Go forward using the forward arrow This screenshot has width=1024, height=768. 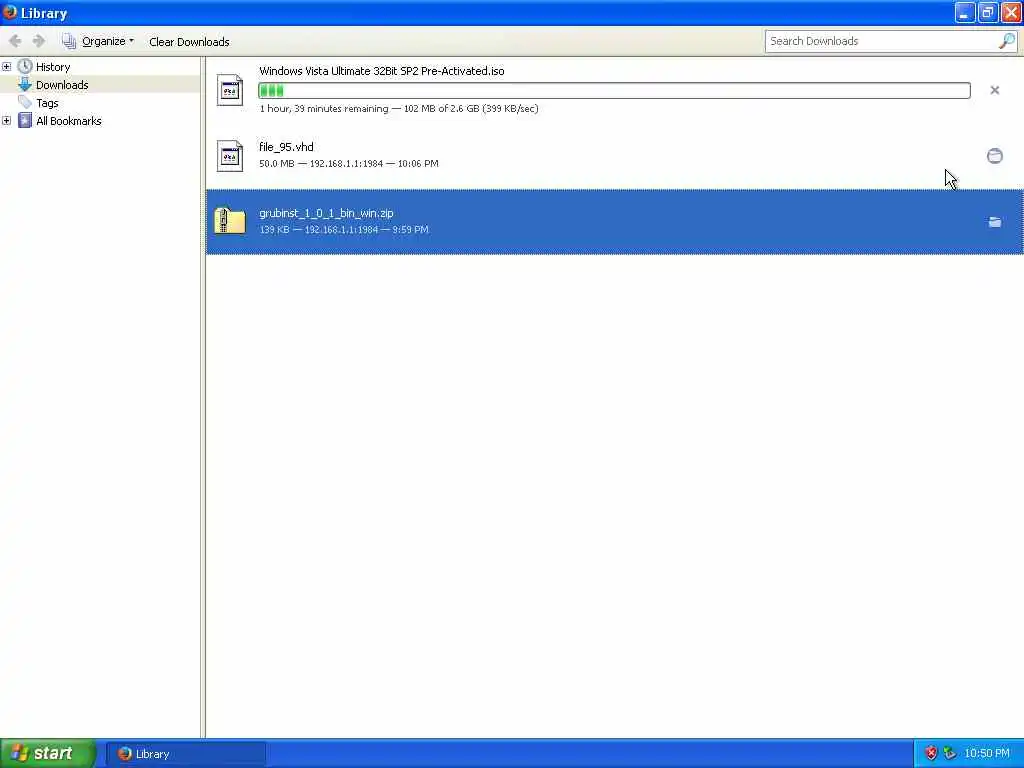[x=39, y=41]
